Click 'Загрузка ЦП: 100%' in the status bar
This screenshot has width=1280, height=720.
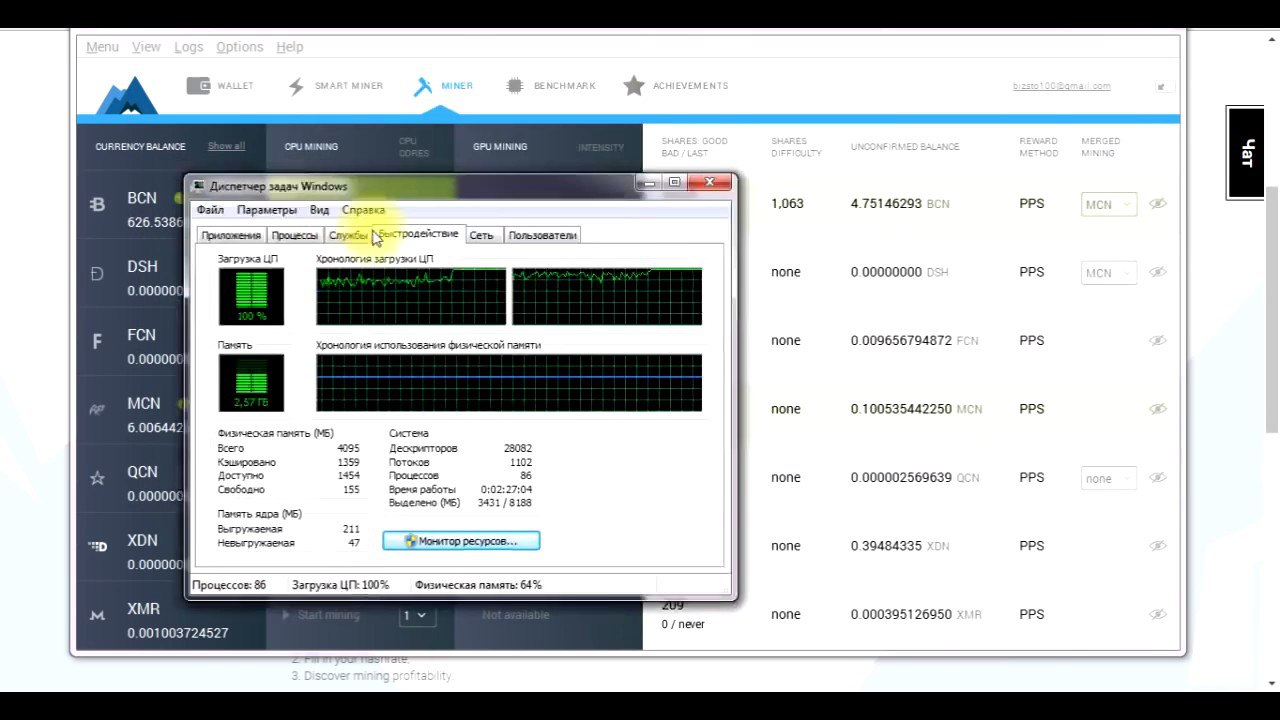pos(340,585)
